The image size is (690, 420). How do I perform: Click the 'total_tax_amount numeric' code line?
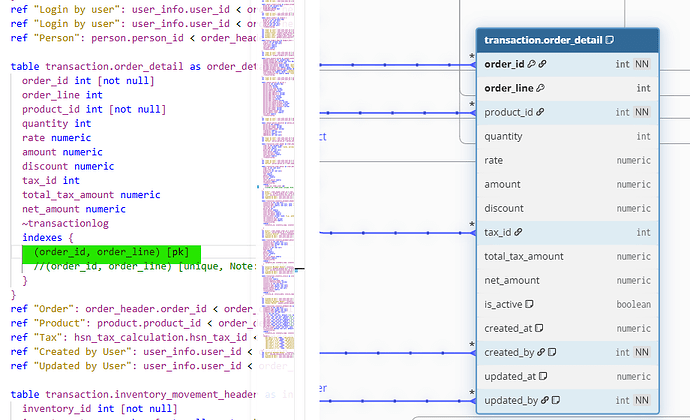coord(91,195)
